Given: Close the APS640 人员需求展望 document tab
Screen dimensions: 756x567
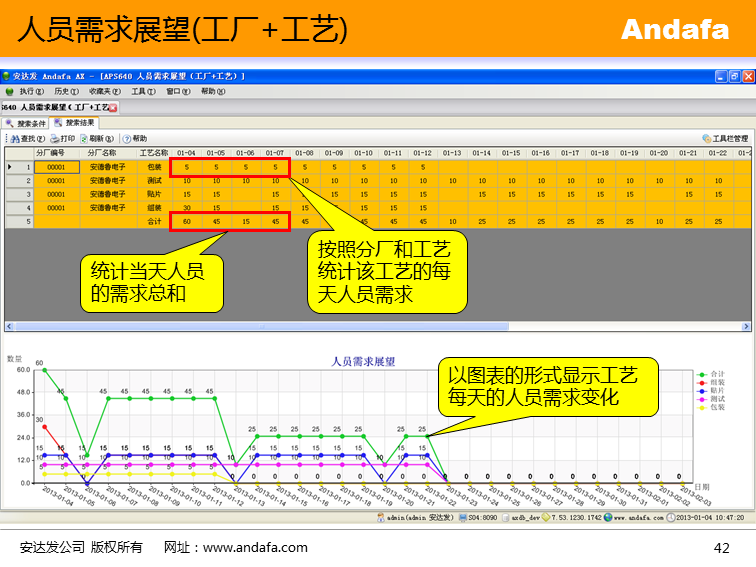Looking at the screenshot, I should [113, 107].
